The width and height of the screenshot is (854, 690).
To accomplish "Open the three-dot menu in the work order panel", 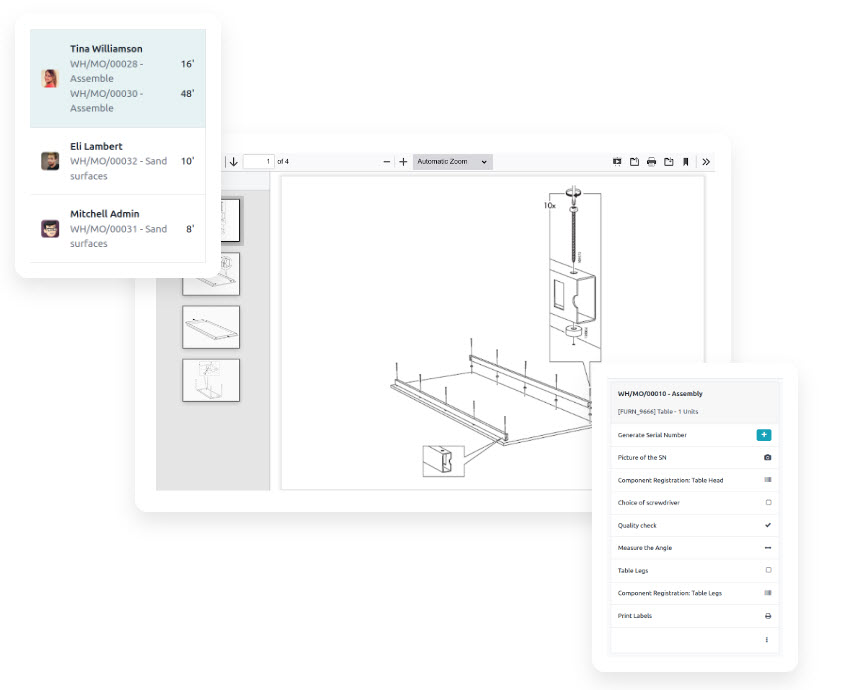I will coord(767,639).
